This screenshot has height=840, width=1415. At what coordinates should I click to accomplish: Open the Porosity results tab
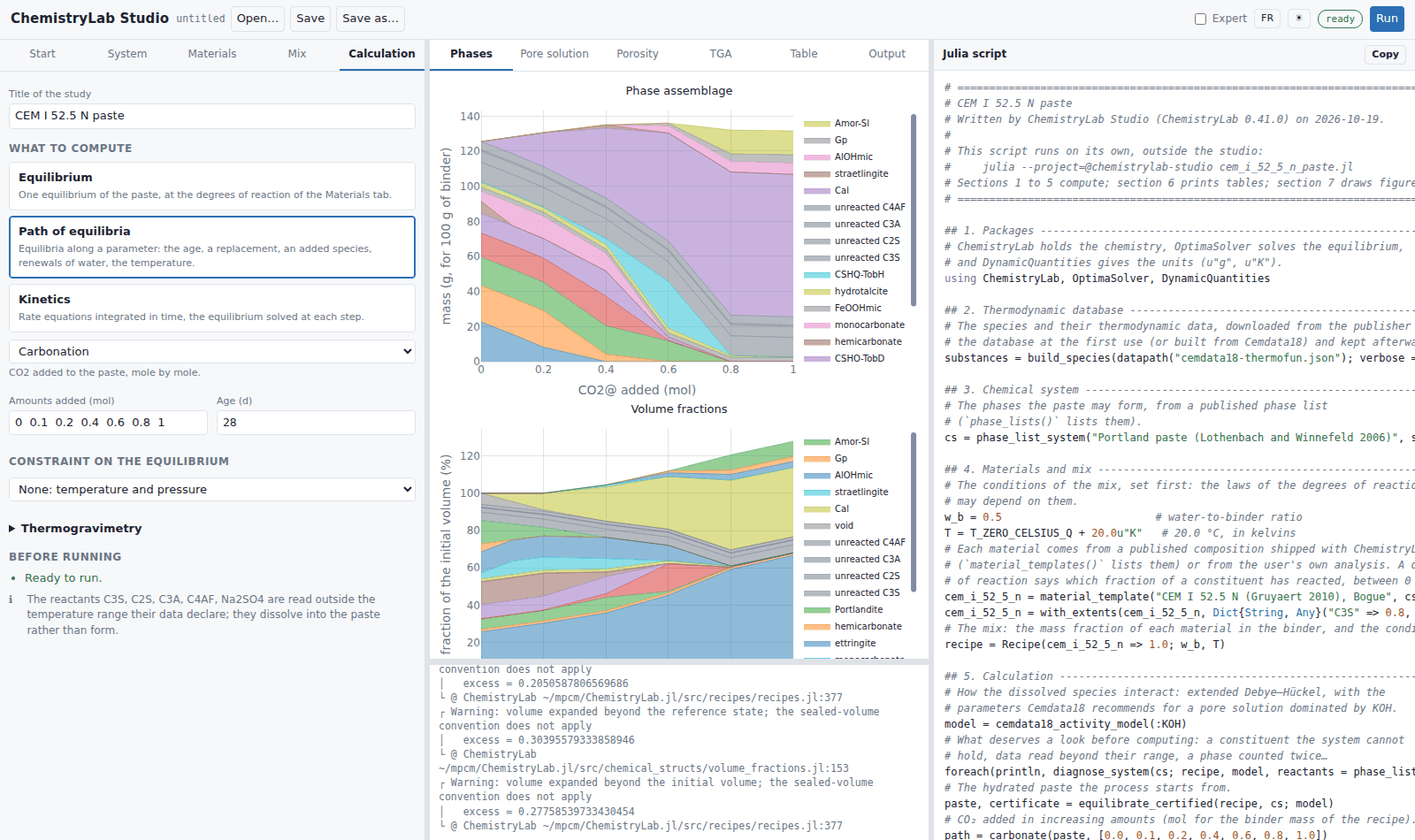coord(638,54)
